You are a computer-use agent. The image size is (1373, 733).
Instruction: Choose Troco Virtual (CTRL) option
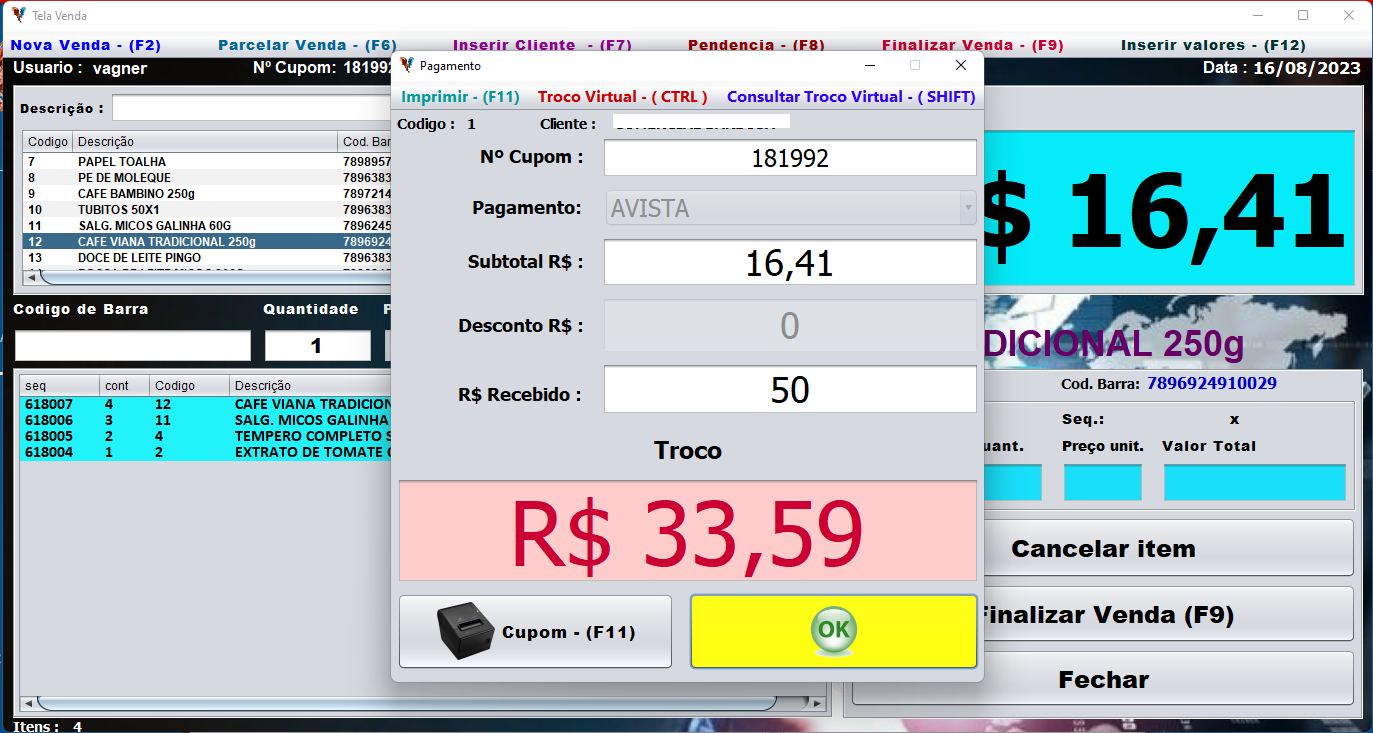622,97
